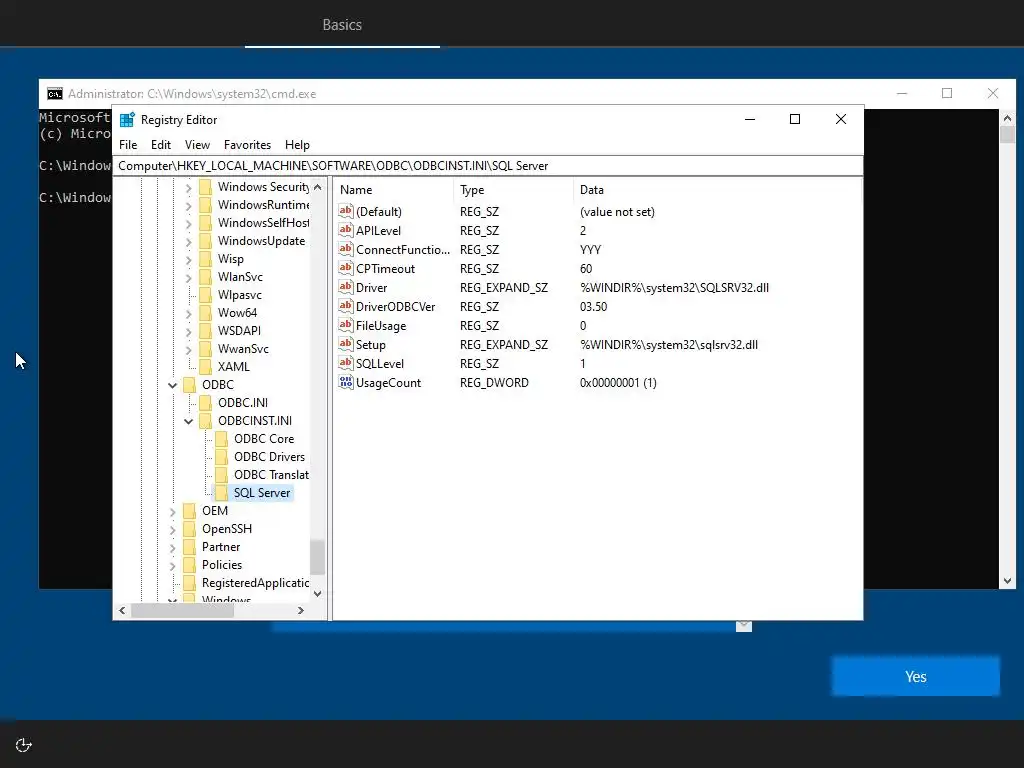Select the CPTimeout value icon
This screenshot has width=1024, height=768.
click(x=345, y=268)
